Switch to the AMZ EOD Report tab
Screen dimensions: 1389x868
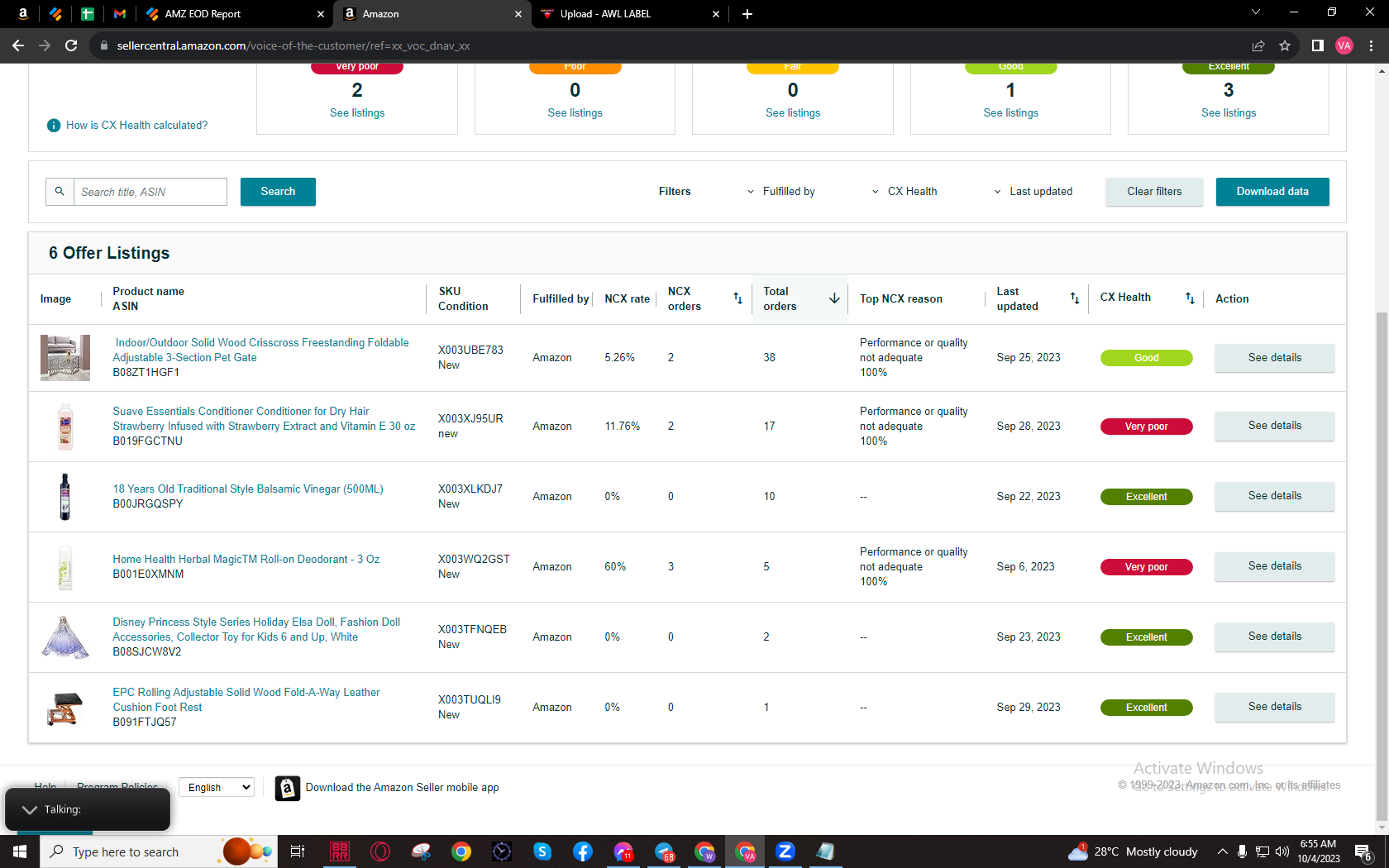236,14
